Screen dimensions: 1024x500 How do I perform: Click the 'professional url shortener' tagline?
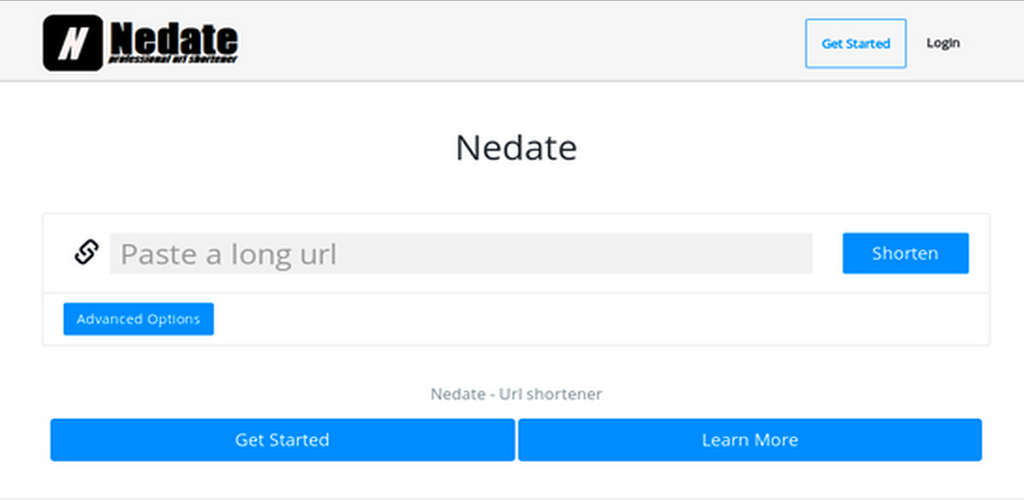pyautogui.click(x=172, y=62)
